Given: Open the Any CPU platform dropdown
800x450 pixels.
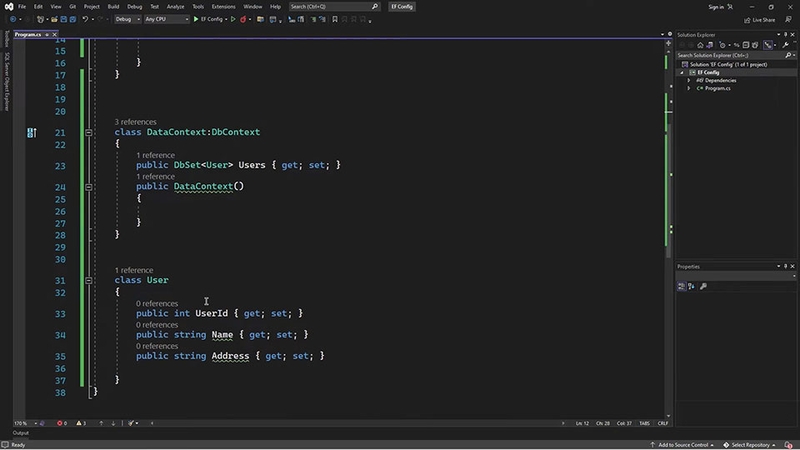Looking at the screenshot, I should click(166, 19).
